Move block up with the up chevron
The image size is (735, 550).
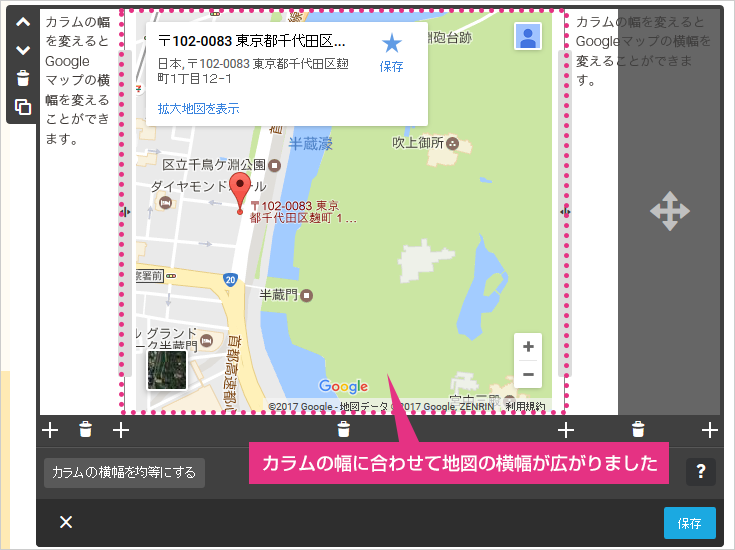tap(23, 22)
